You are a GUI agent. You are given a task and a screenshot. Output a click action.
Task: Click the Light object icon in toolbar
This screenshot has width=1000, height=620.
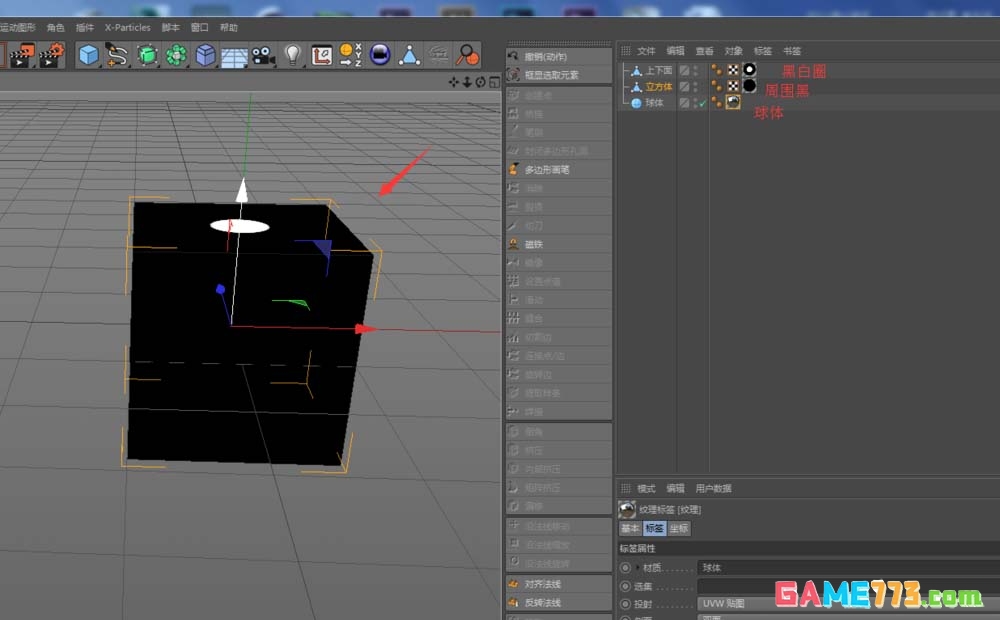294,57
